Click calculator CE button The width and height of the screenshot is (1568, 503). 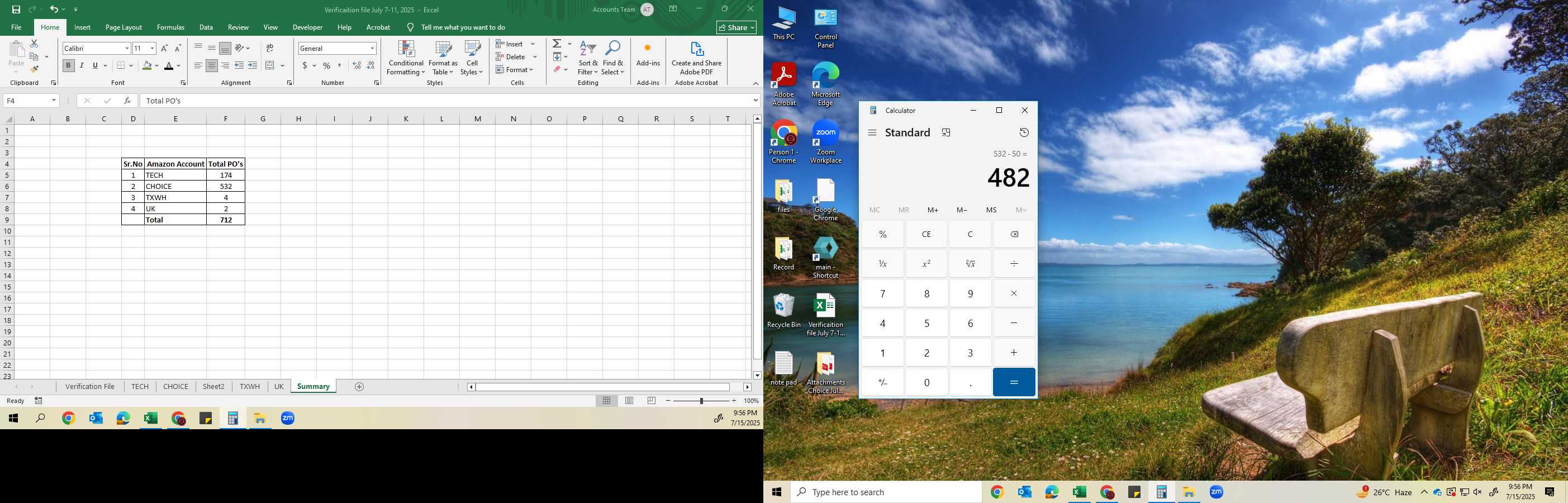[926, 234]
